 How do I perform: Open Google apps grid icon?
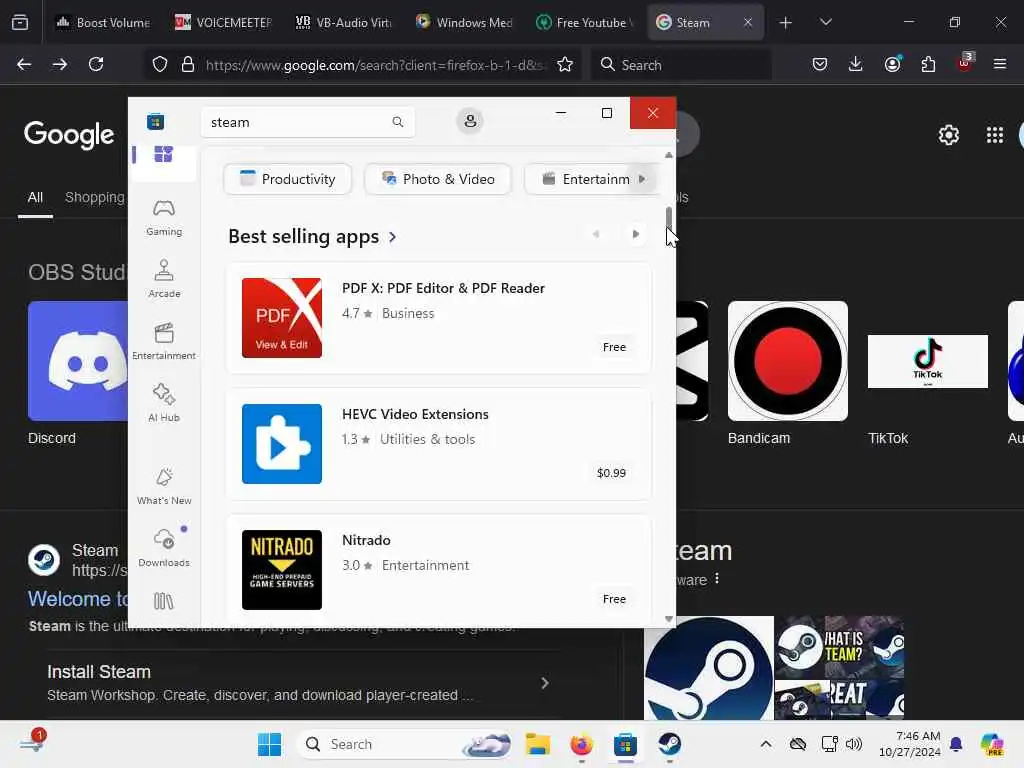[995, 135]
